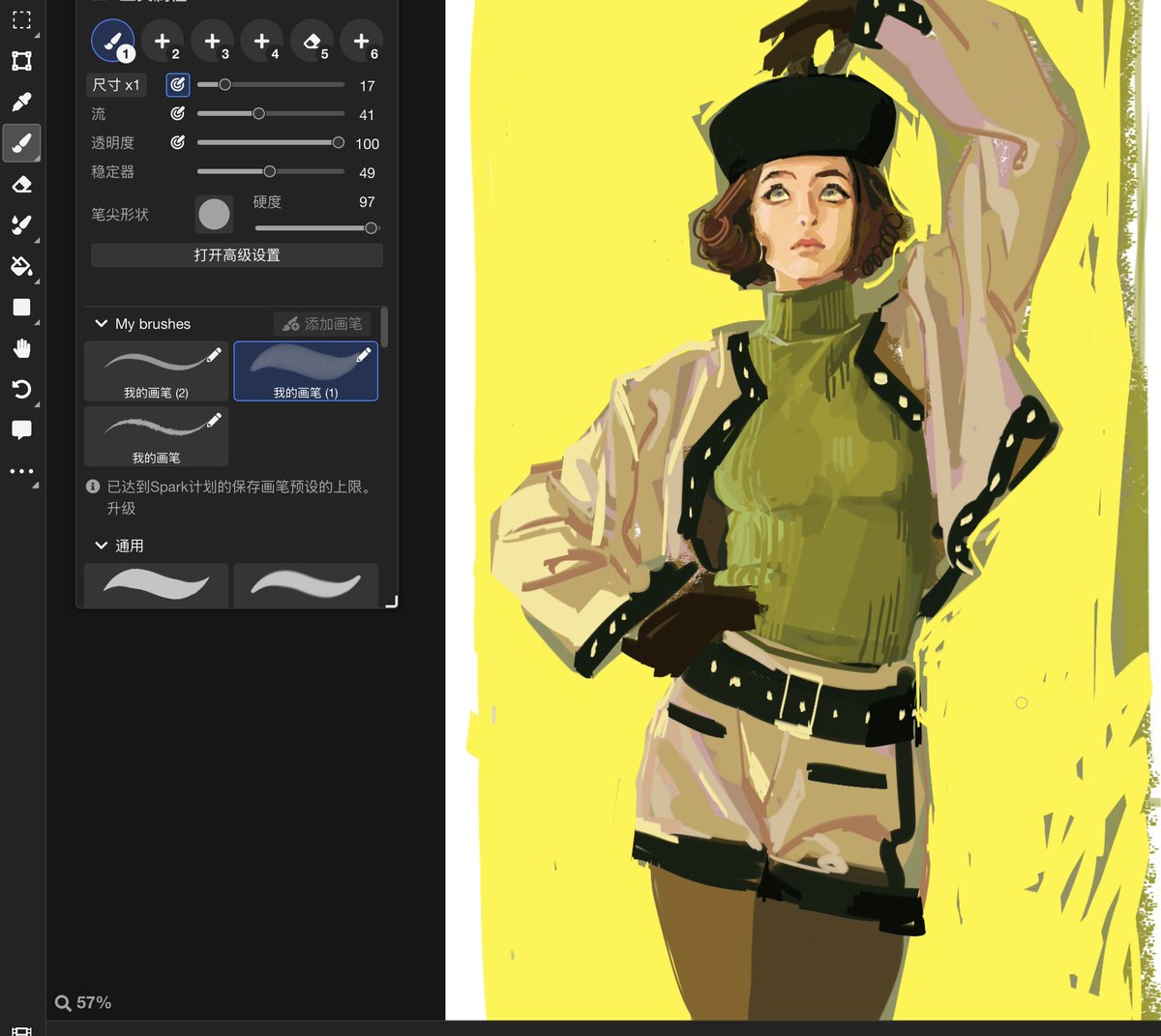1161x1036 pixels.
Task: Click the 打开高级设置 button
Action: (x=236, y=254)
